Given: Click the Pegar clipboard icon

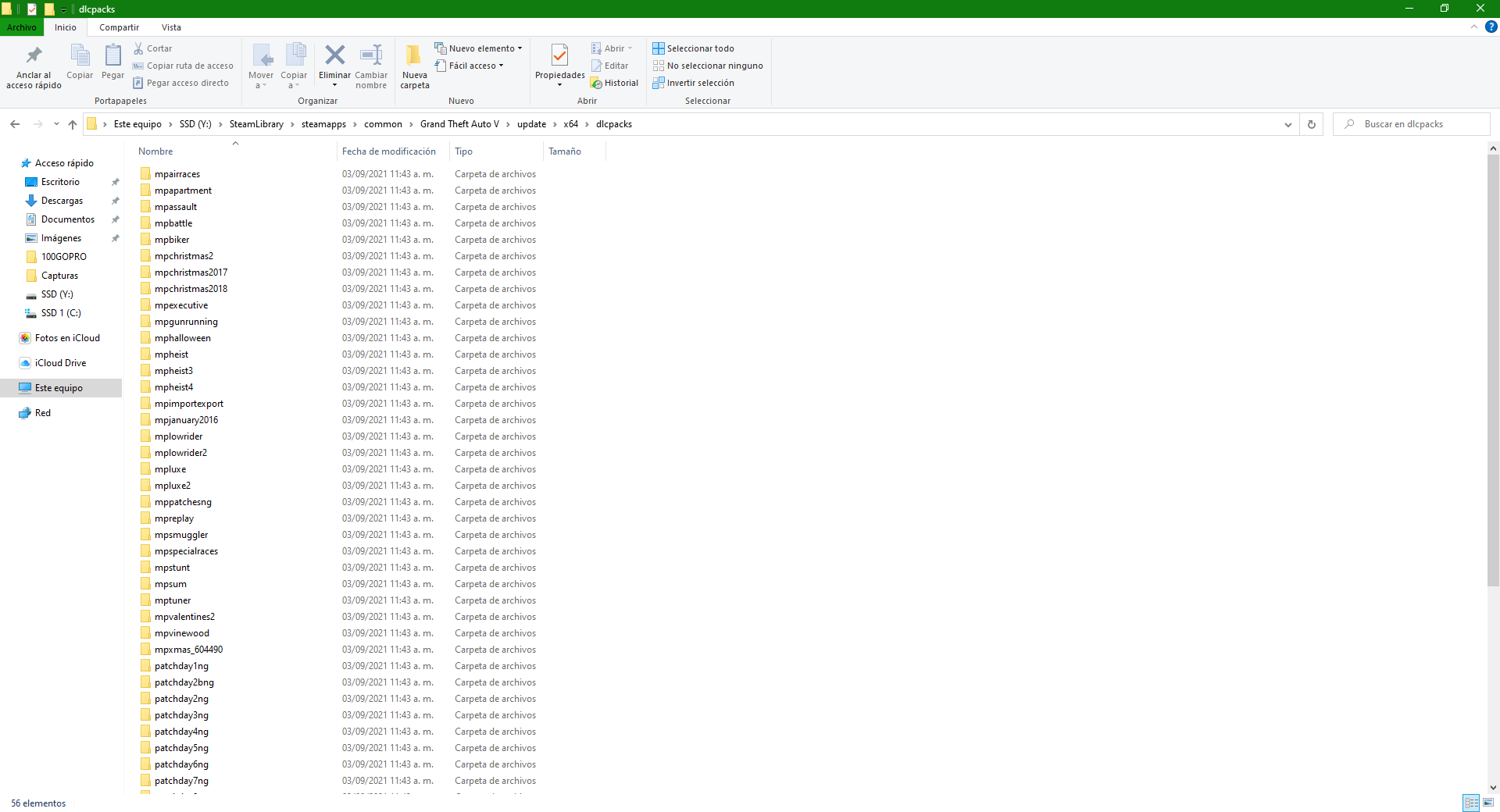Looking at the screenshot, I should pyautogui.click(x=112, y=56).
